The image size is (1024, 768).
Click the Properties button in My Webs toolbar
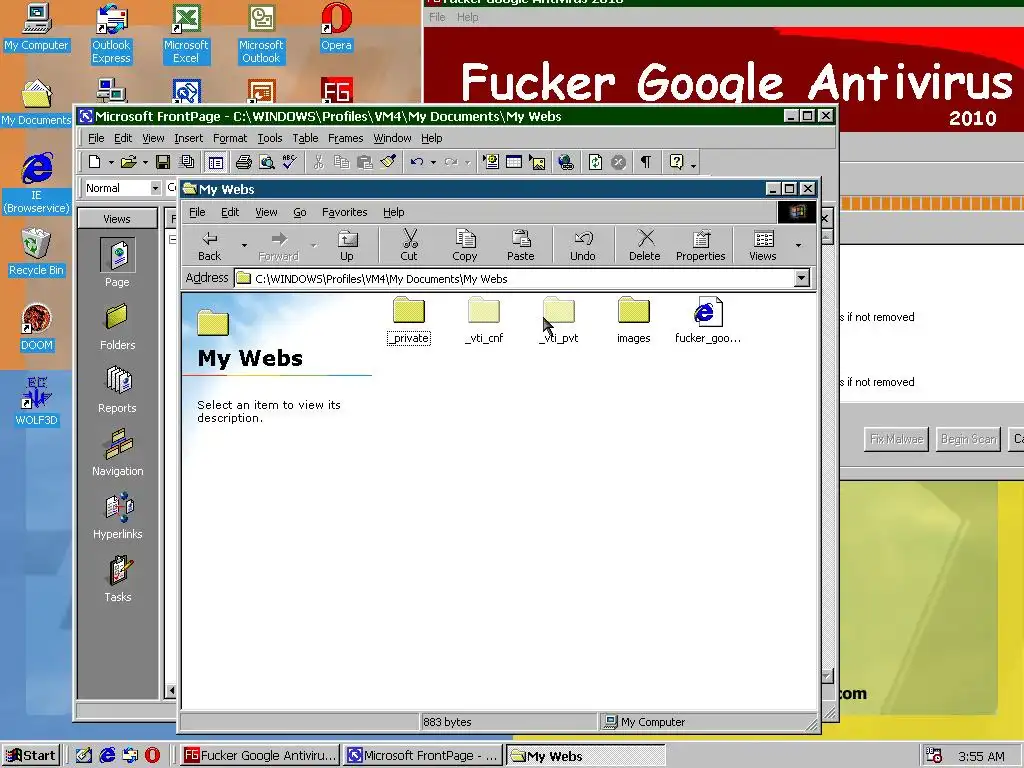tap(701, 246)
